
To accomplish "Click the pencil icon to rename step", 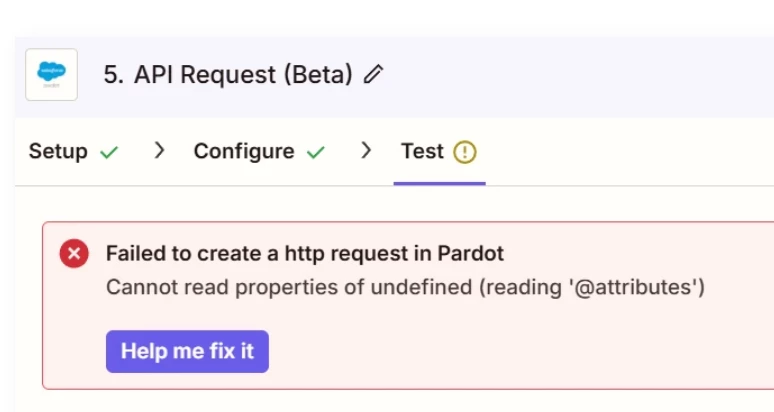I will (x=374, y=75).
